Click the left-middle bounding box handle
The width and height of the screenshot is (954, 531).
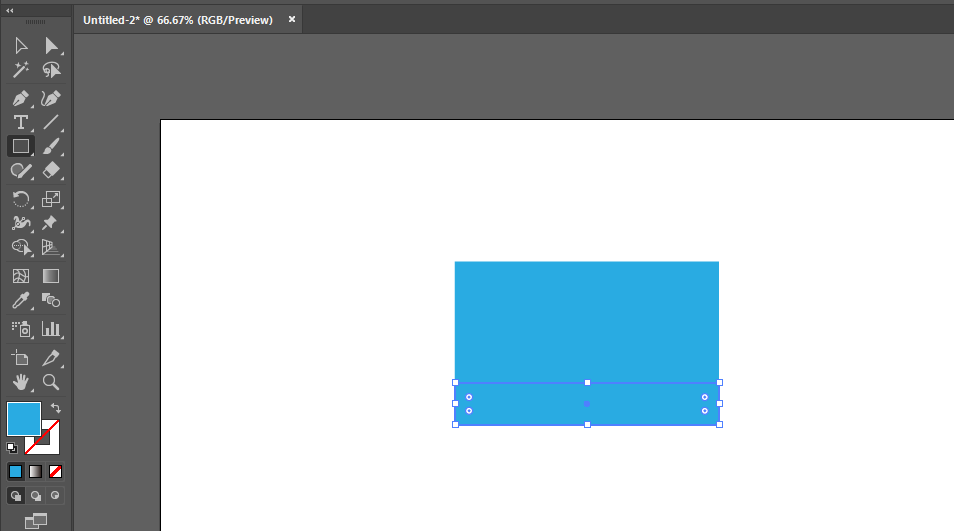click(x=455, y=404)
